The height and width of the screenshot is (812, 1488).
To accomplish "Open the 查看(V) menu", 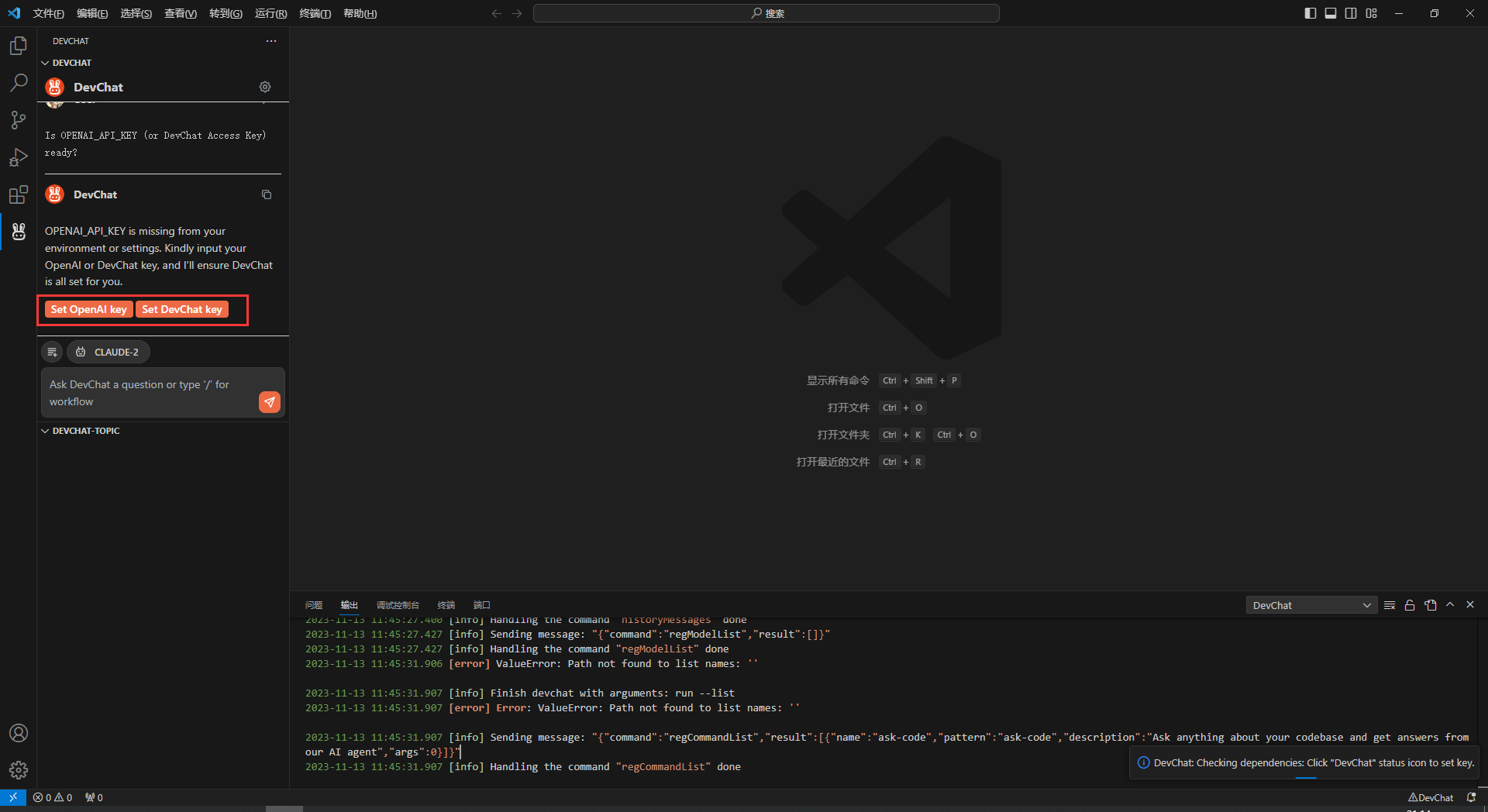I will (181, 13).
